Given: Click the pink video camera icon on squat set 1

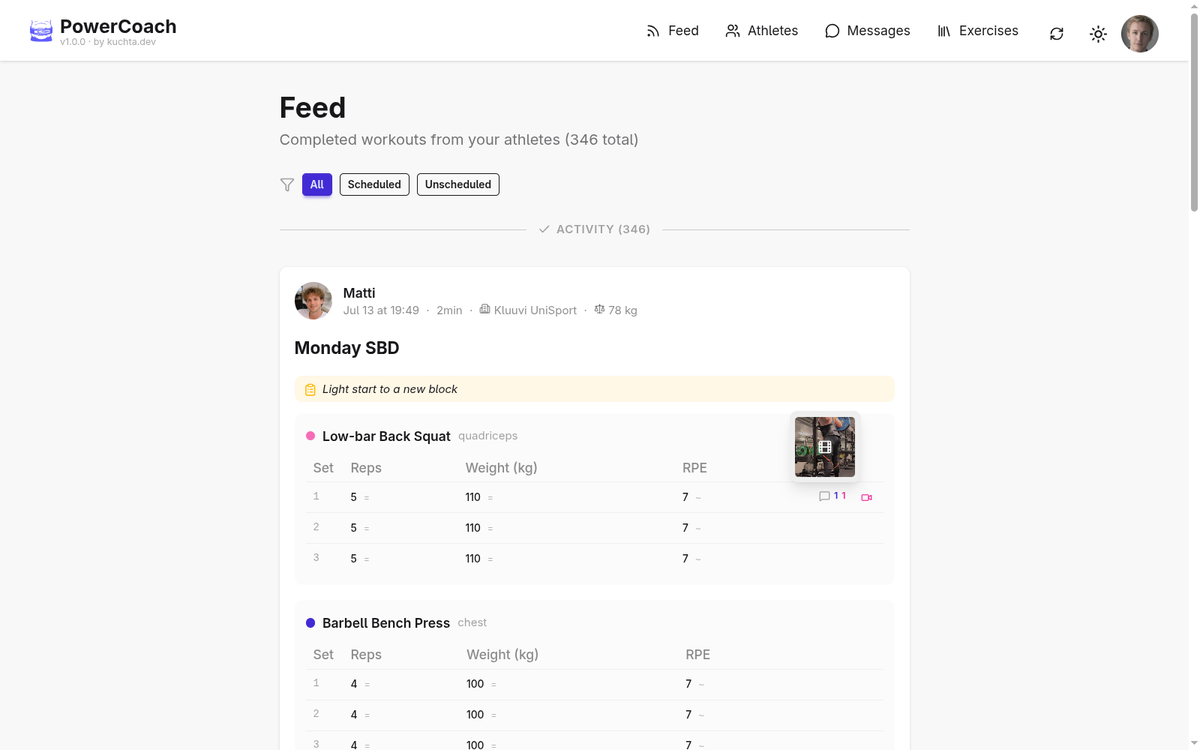Looking at the screenshot, I should (x=866, y=497).
